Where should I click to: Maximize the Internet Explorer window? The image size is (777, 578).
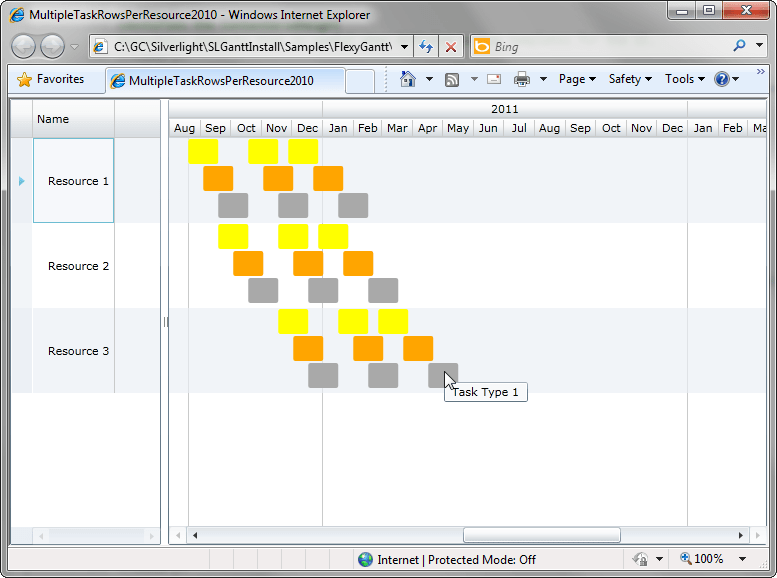709,11
